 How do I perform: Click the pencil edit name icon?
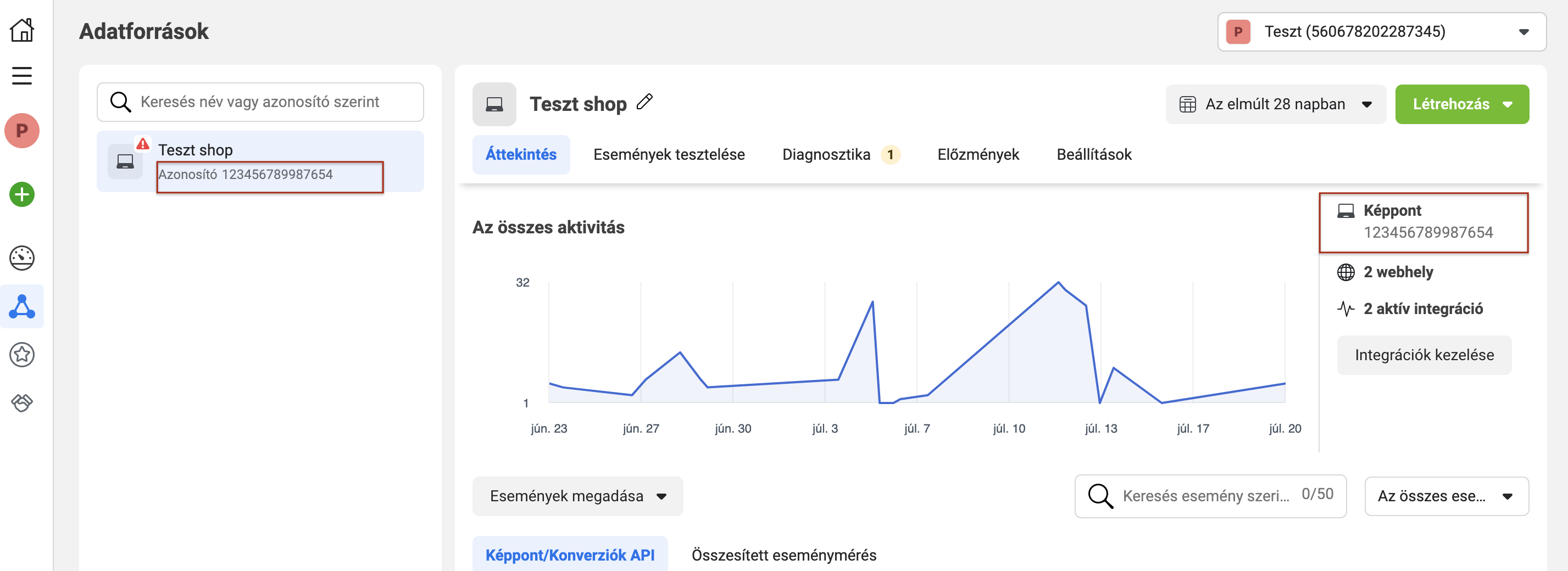[644, 102]
